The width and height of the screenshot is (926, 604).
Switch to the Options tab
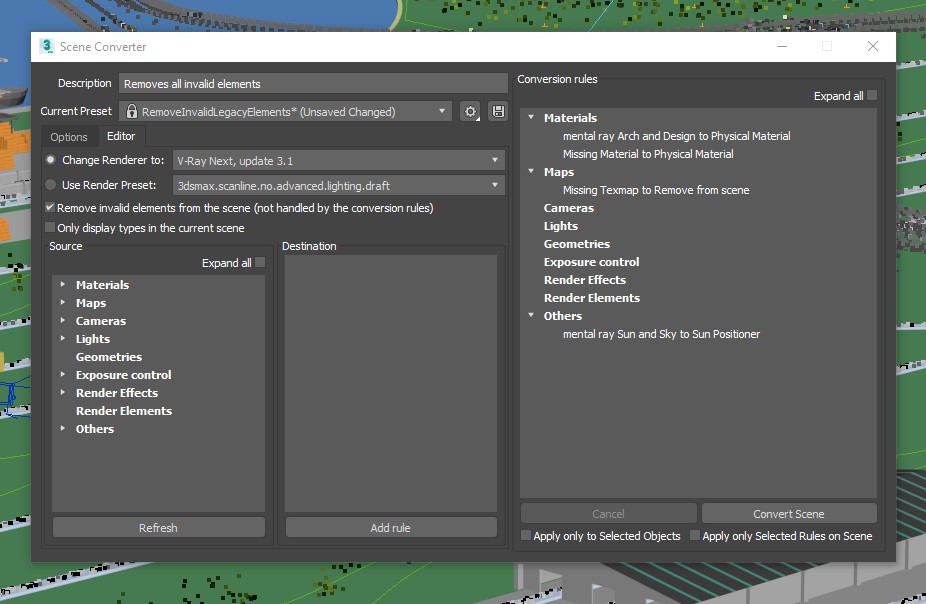[x=69, y=137]
